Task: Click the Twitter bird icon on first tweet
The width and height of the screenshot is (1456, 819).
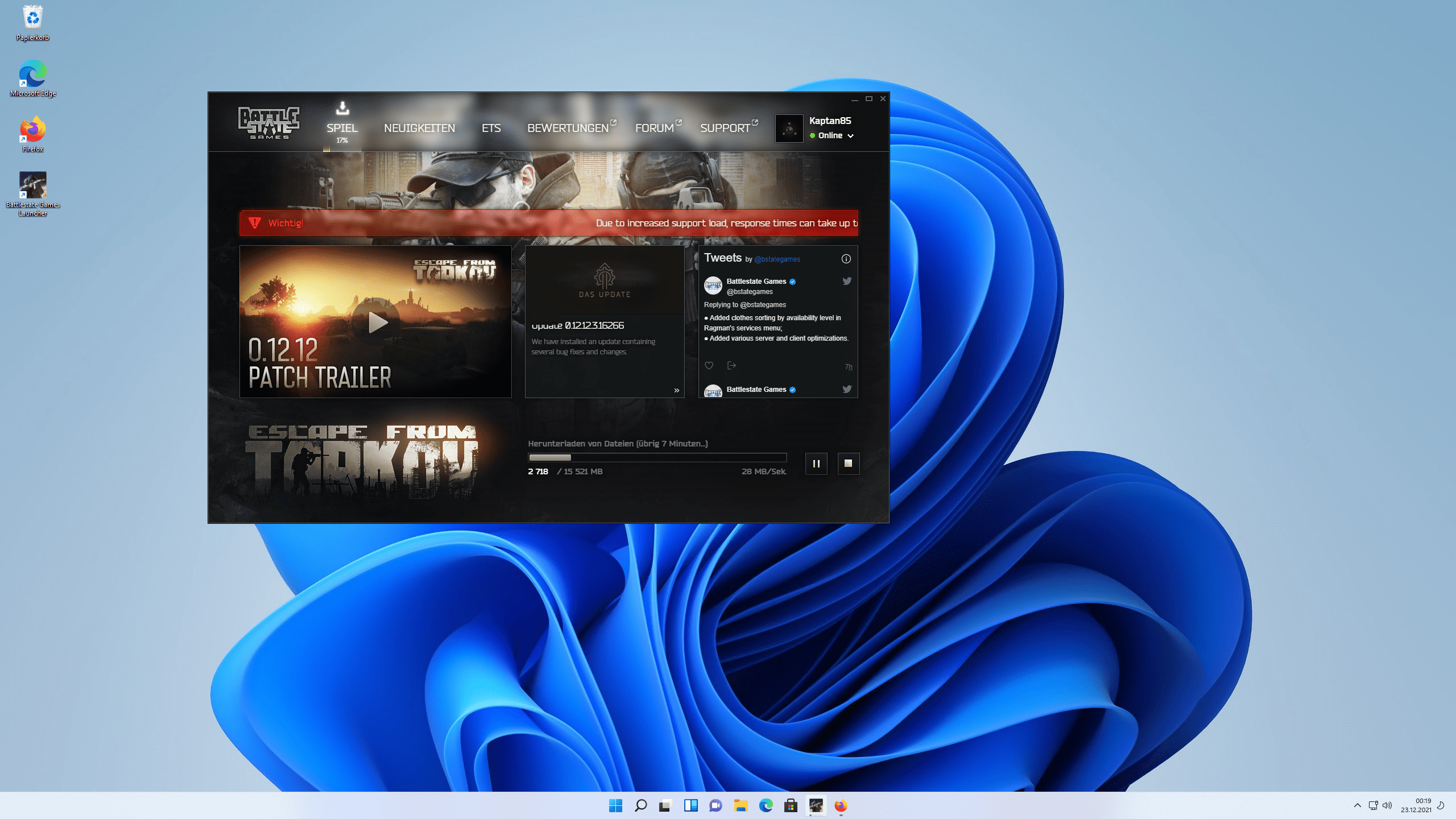Action: (x=847, y=281)
